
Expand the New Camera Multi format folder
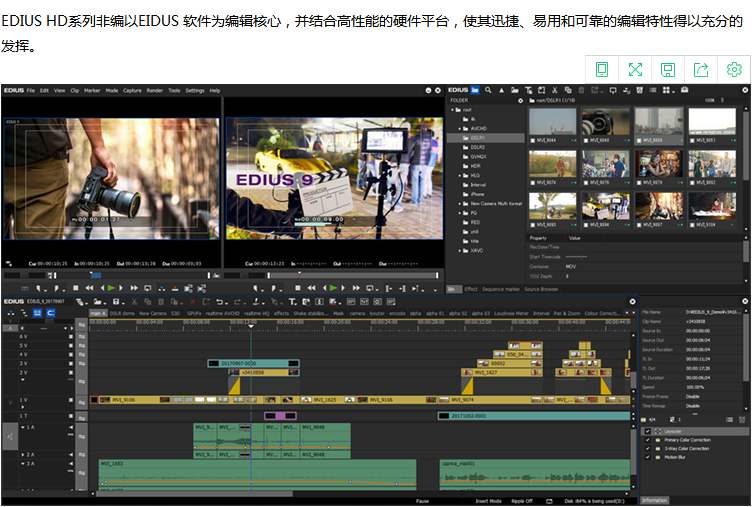462,203
